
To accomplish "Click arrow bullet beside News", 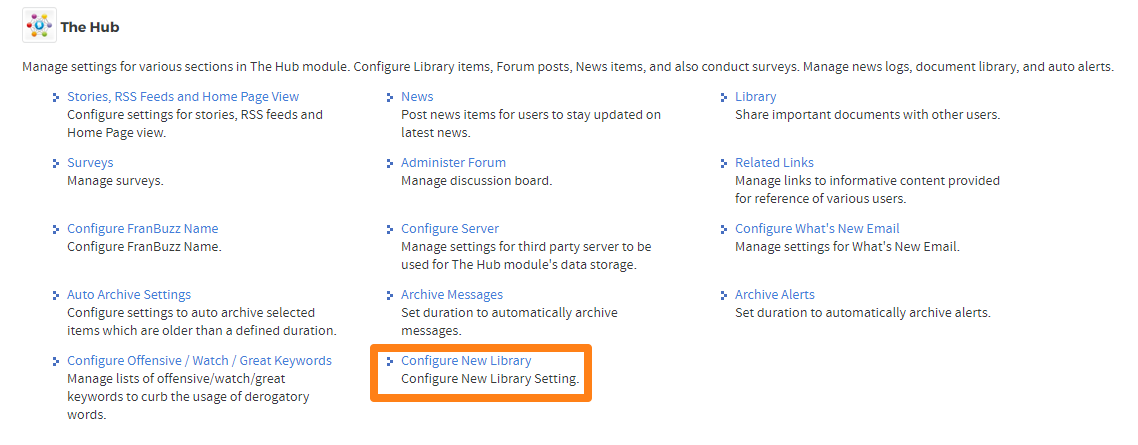I will 390,97.
